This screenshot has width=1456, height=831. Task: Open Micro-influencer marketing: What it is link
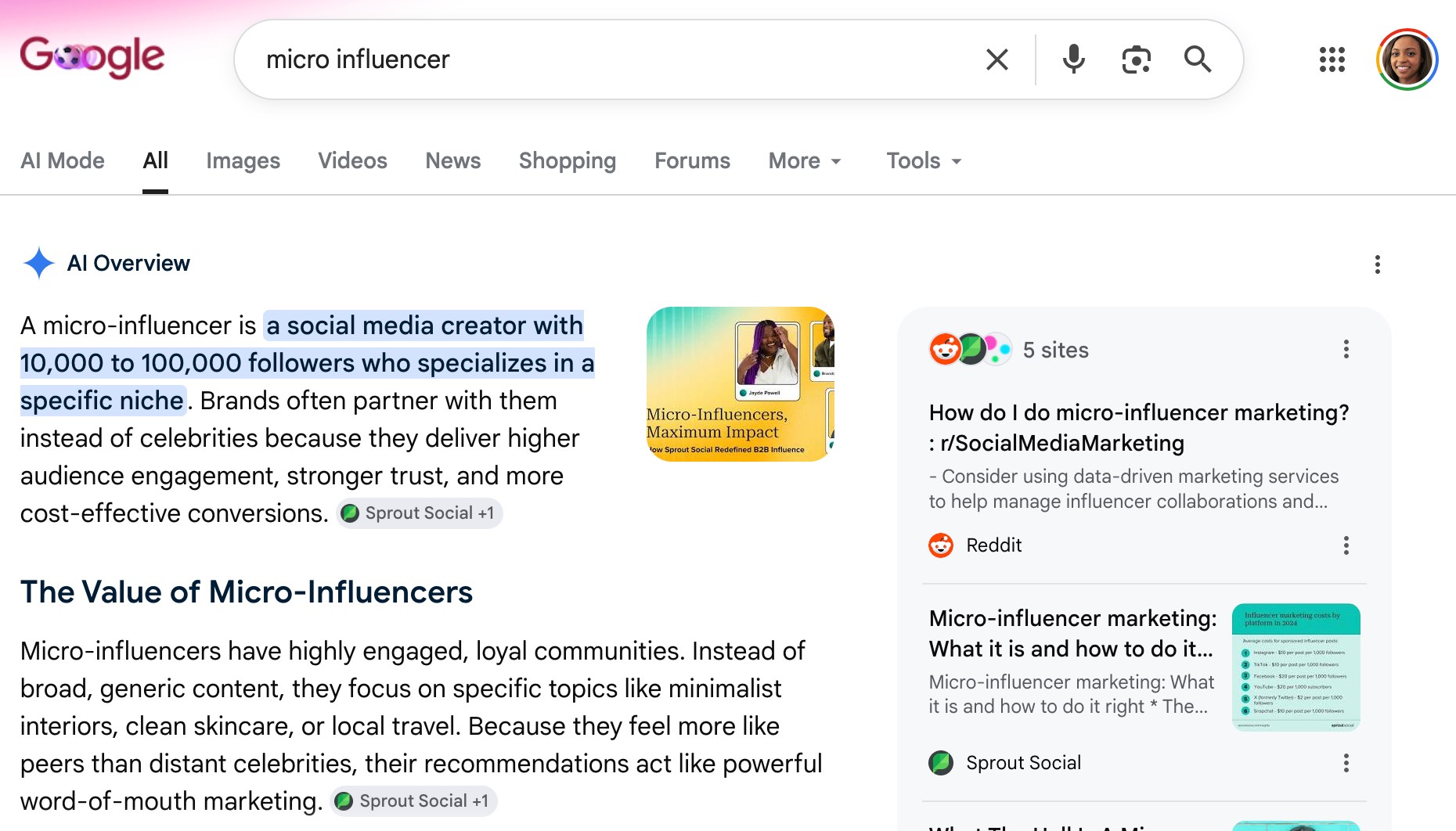point(1072,634)
